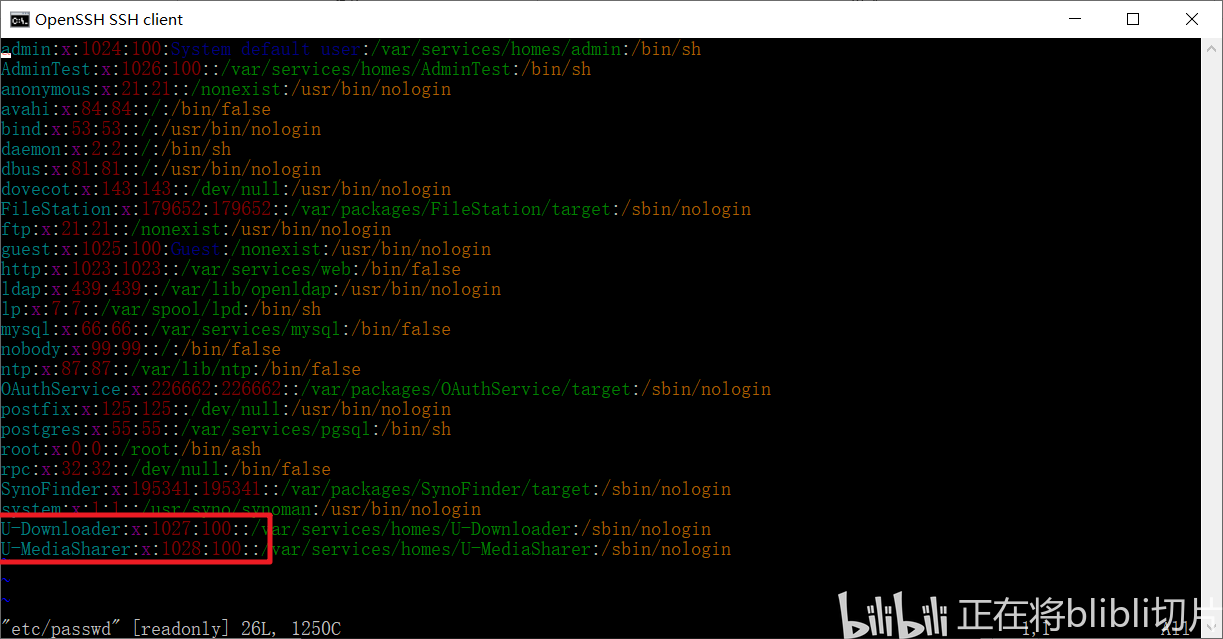The width and height of the screenshot is (1223, 639).
Task: Click the 'dbus' username entry
Action: (20, 169)
